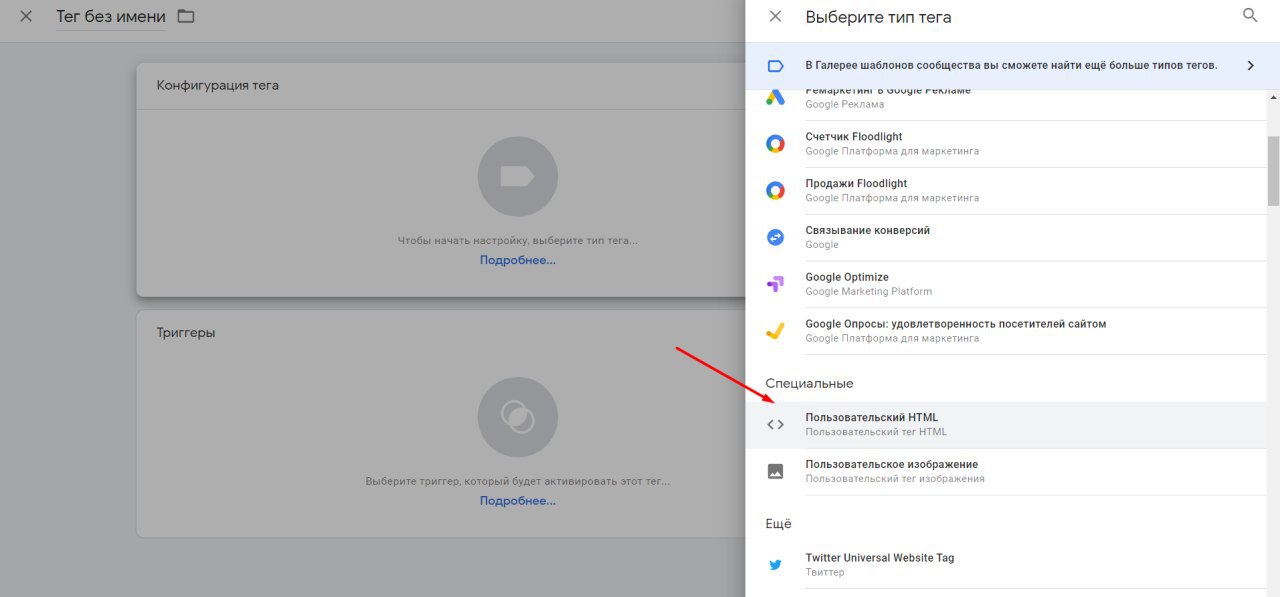This screenshot has width=1280, height=597.
Task: Click the Google Optimize icon
Action: [x=775, y=285]
